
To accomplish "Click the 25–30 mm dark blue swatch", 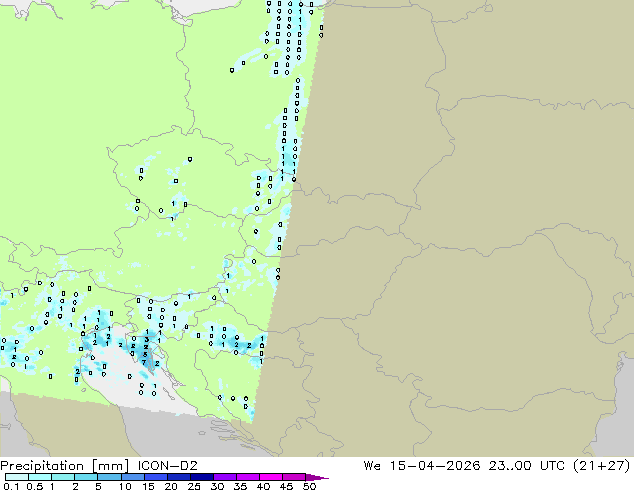I will pos(201,477).
